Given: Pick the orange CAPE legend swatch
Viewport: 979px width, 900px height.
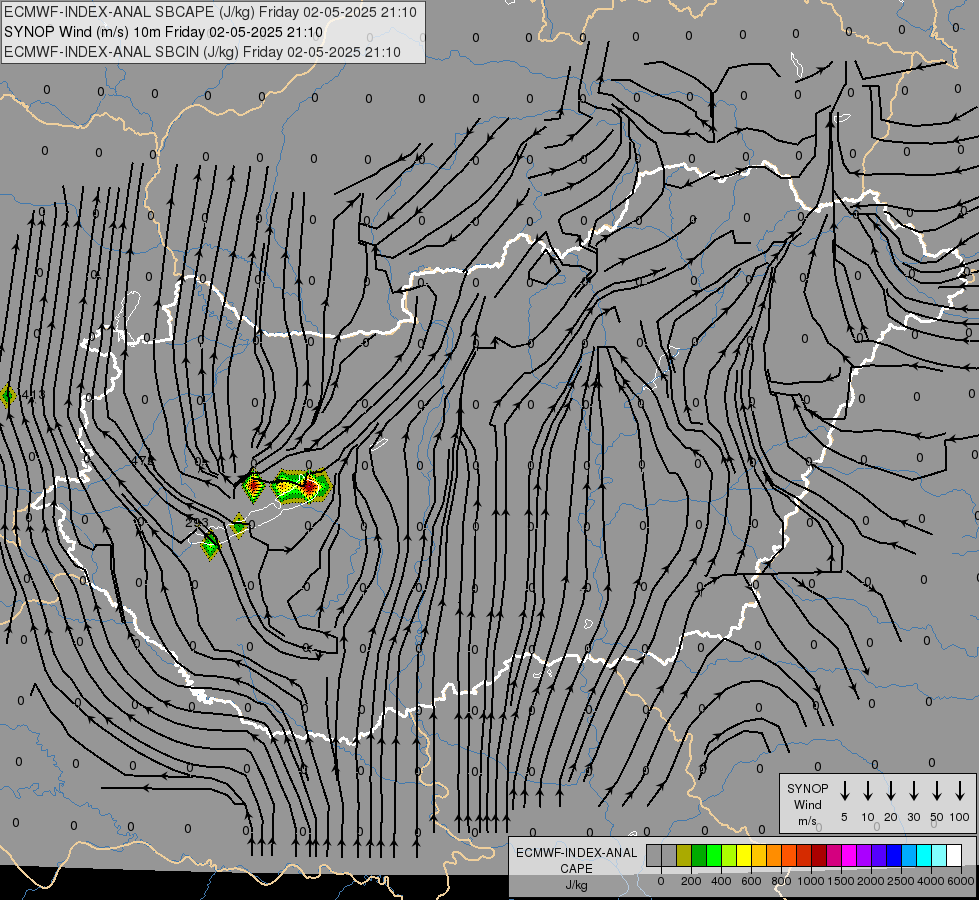Looking at the screenshot, I should coord(774,855).
